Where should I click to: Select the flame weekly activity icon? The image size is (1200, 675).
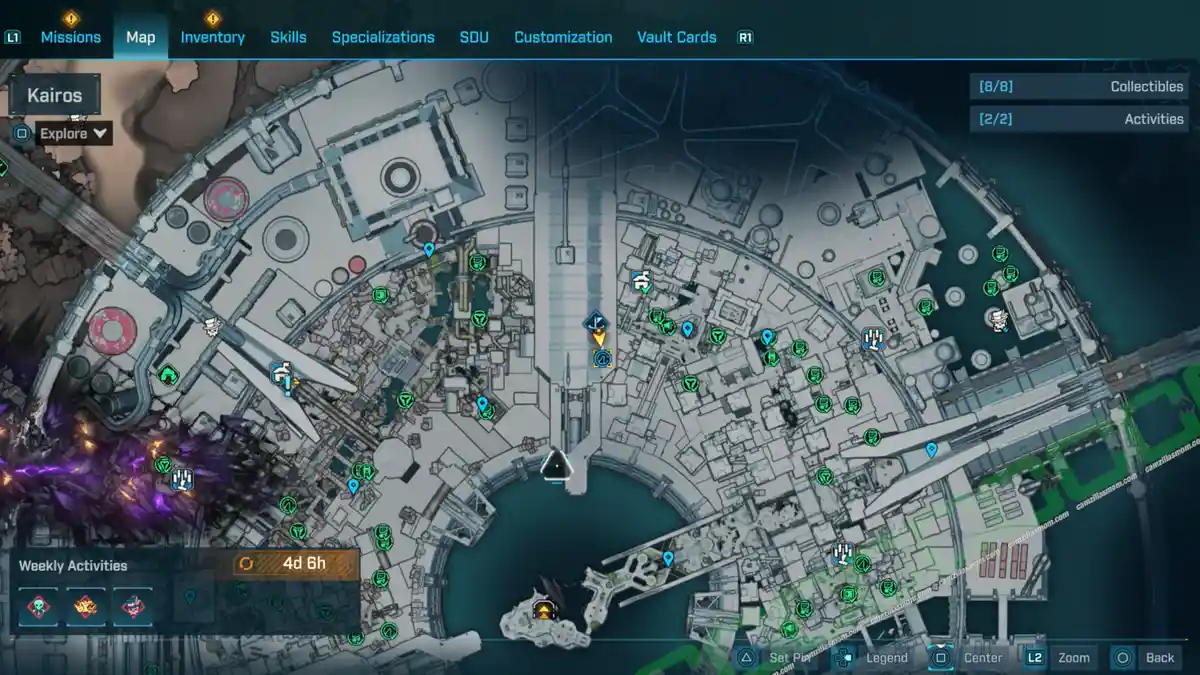(x=86, y=607)
